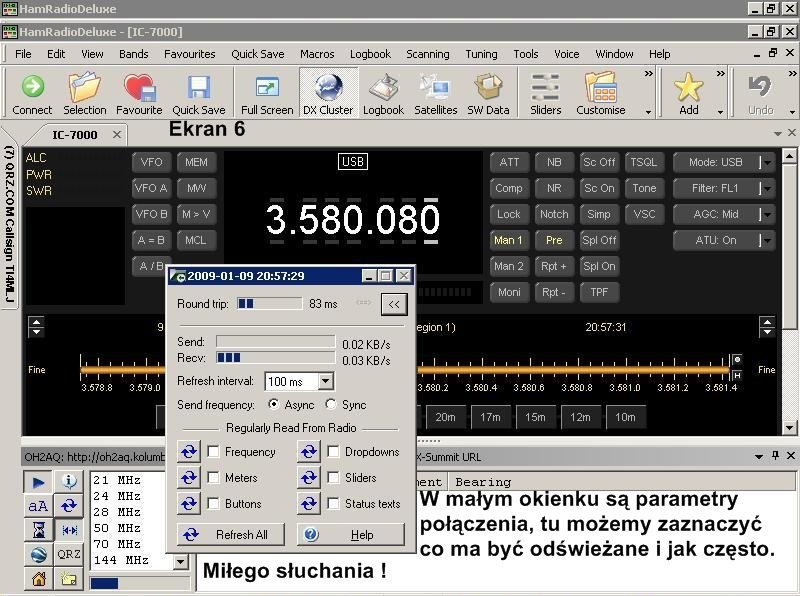Enable the Status texts checkbox
This screenshot has width=800, height=596.
tap(334, 504)
